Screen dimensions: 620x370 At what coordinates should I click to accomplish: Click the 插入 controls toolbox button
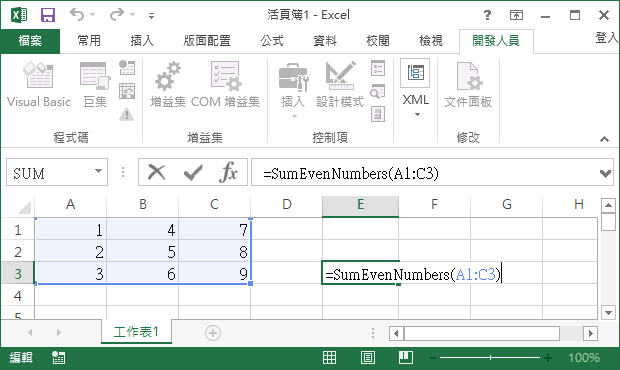[293, 89]
